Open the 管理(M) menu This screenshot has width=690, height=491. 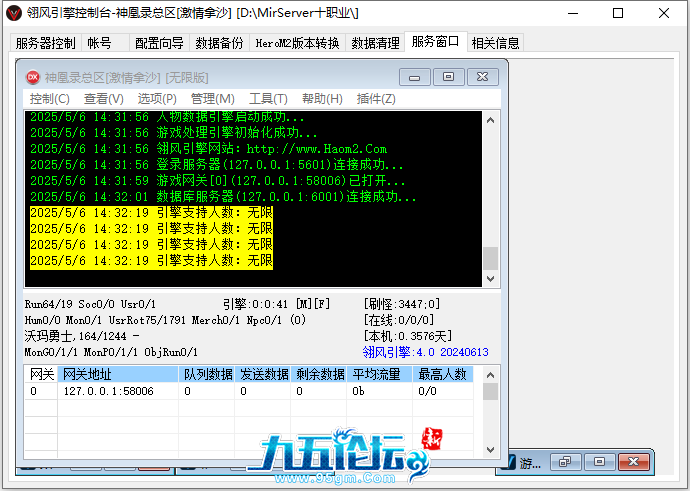(213, 99)
